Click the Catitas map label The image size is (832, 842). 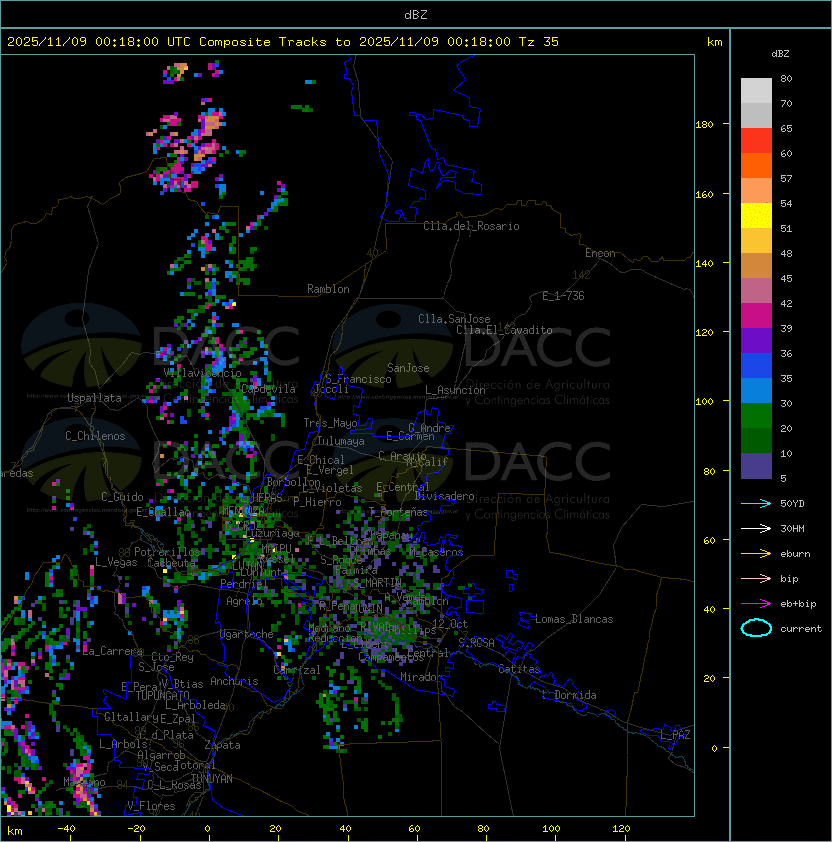[519, 669]
